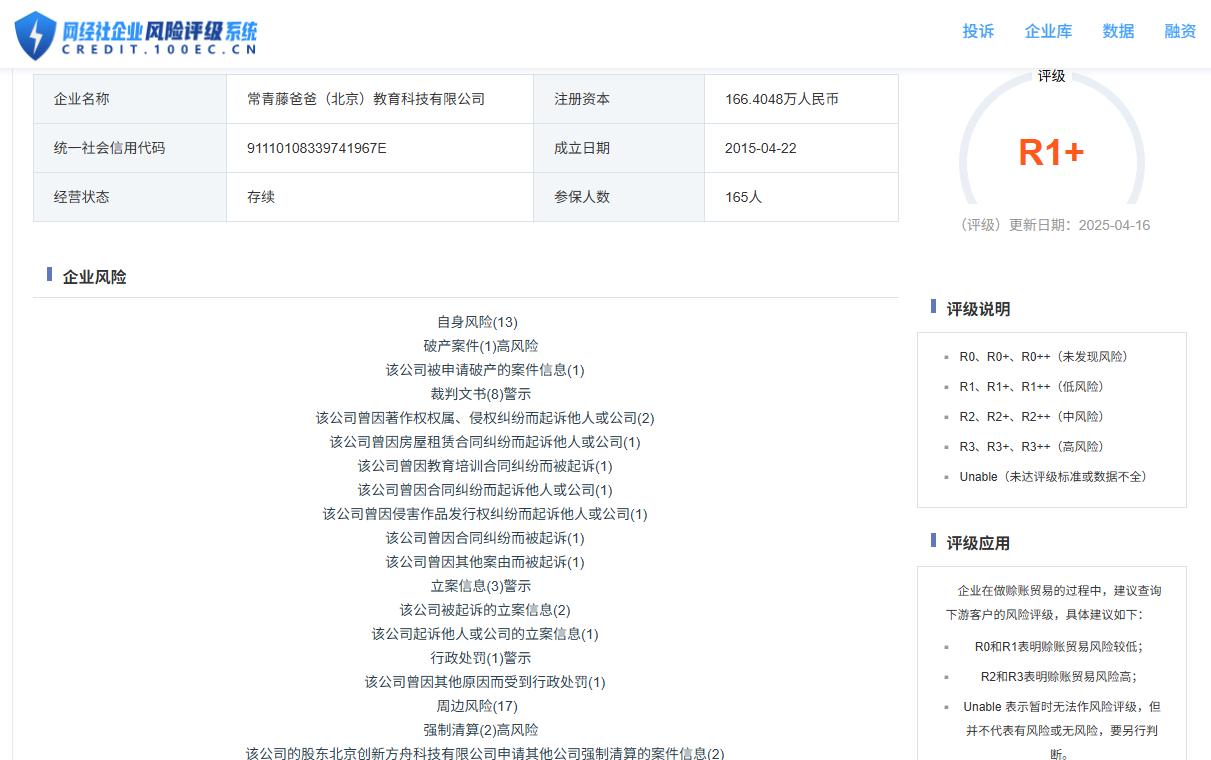Open the 教育培训合同纠纷 lawsuit entry

485,466
